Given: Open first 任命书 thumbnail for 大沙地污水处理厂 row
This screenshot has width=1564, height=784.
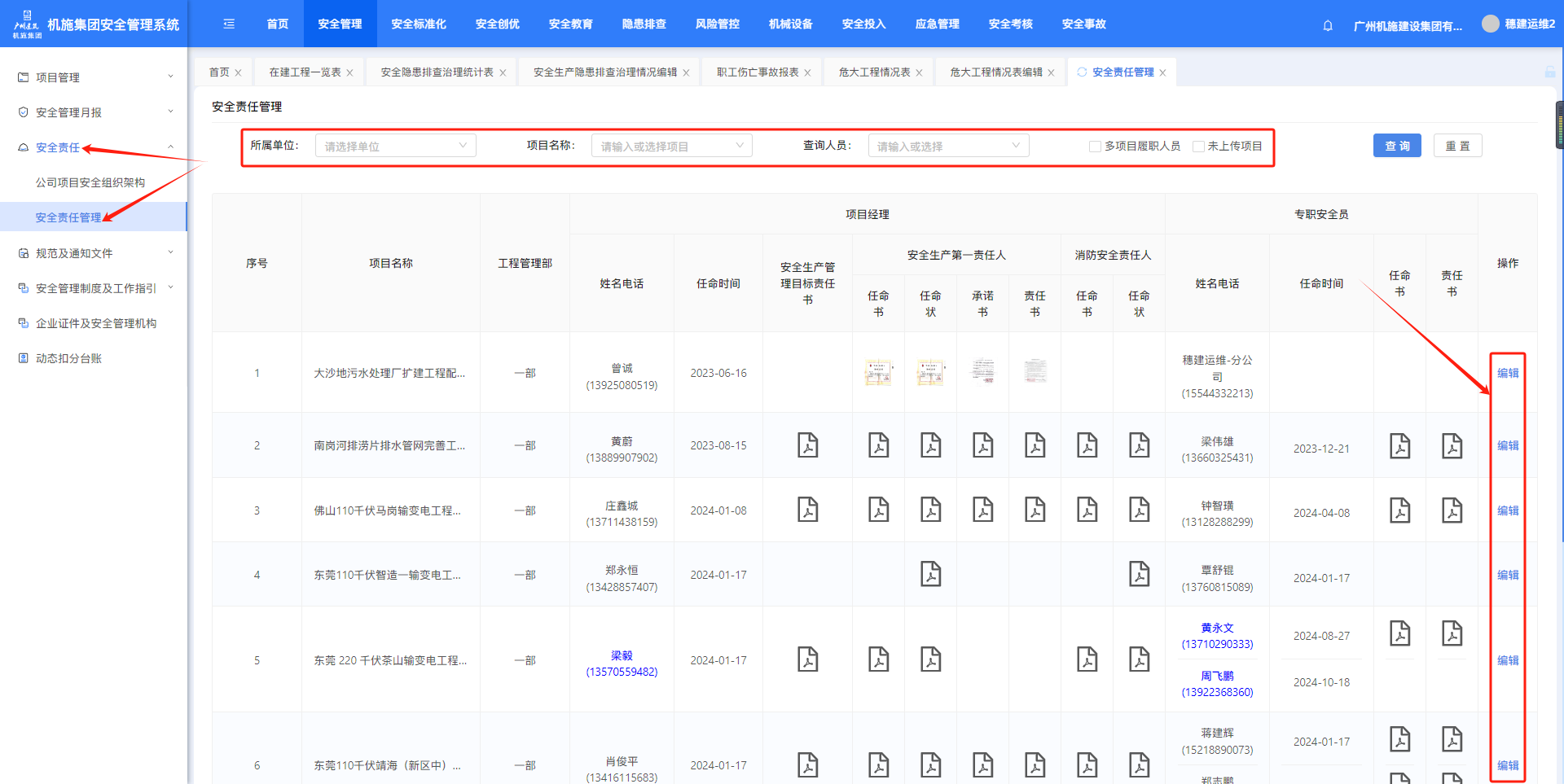Looking at the screenshot, I should point(878,372).
